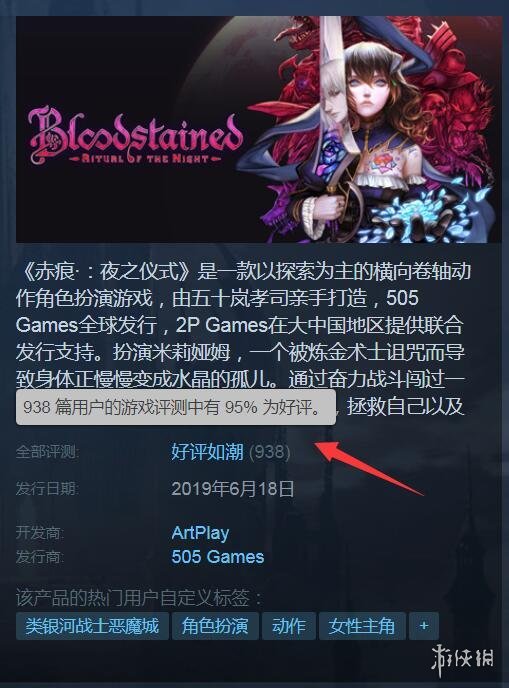This screenshot has width=509, height=688.
Task: Click the 该产品的热门用户自定义标签 heading
Action: pos(140,598)
